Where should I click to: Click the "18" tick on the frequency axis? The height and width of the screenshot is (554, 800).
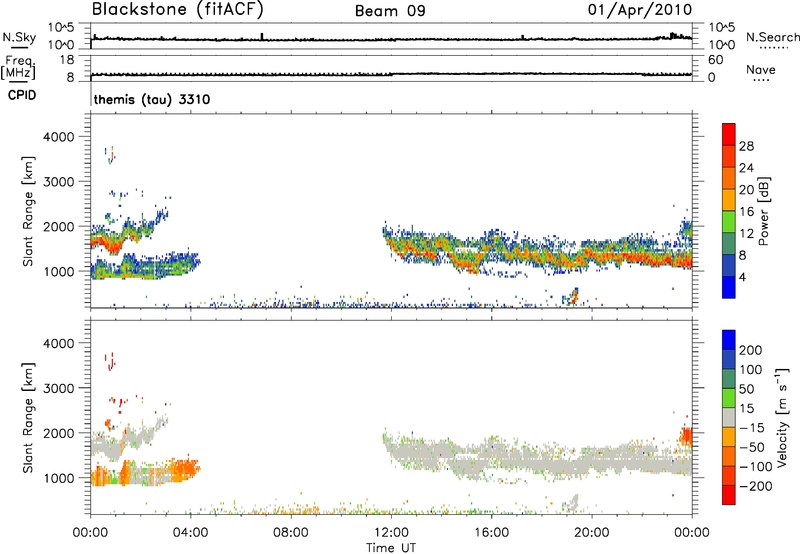click(67, 60)
